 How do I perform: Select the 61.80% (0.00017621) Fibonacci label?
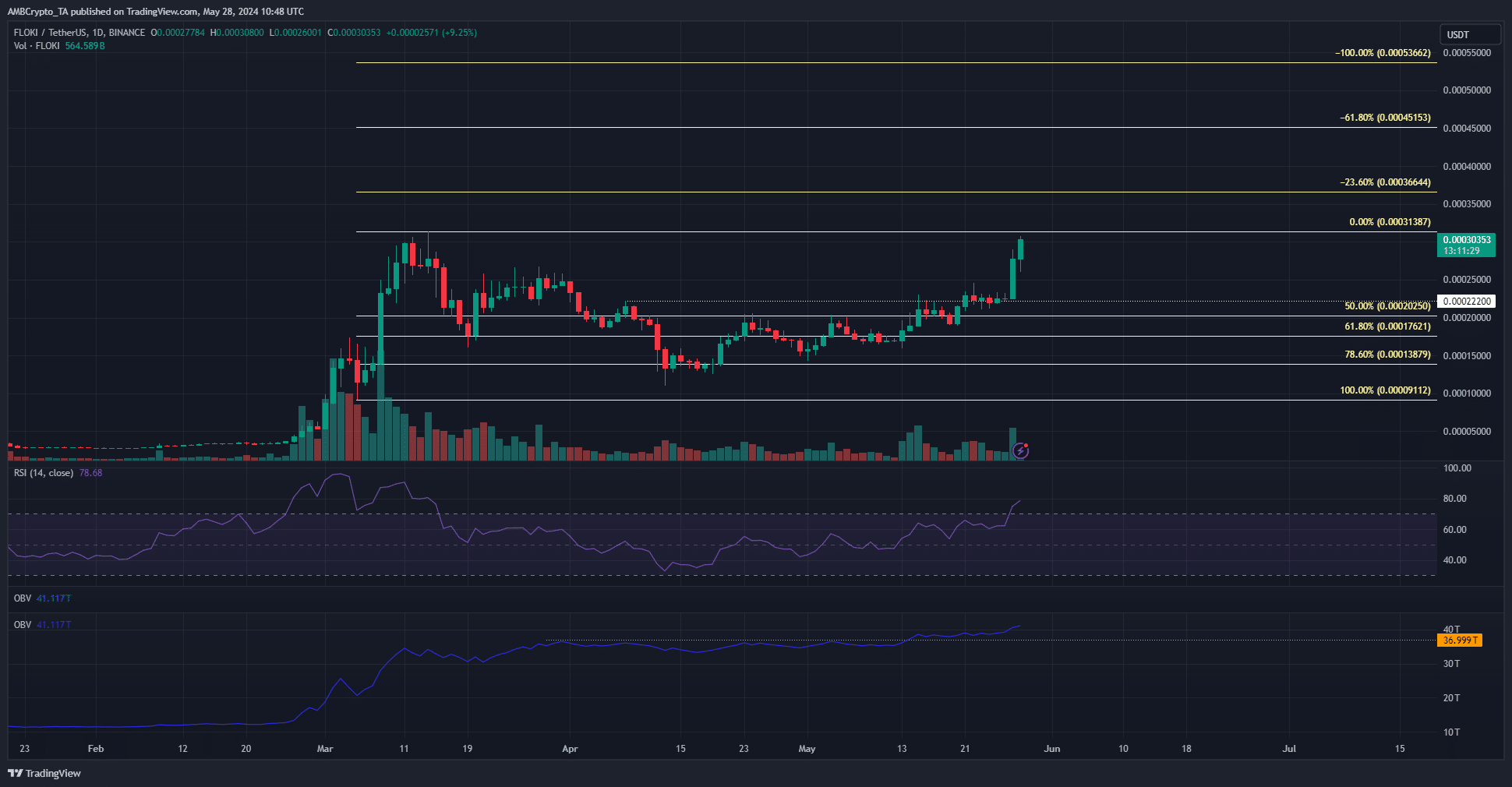coord(1387,326)
